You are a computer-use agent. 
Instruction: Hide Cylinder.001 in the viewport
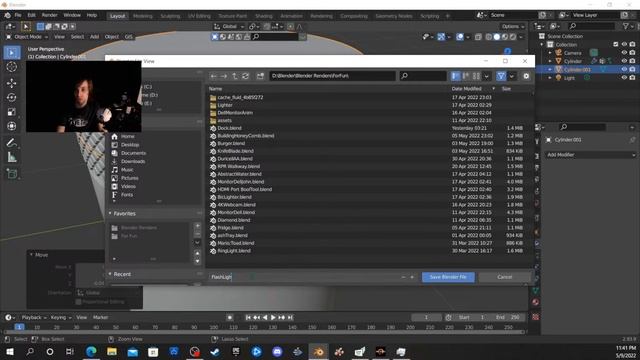point(624,69)
